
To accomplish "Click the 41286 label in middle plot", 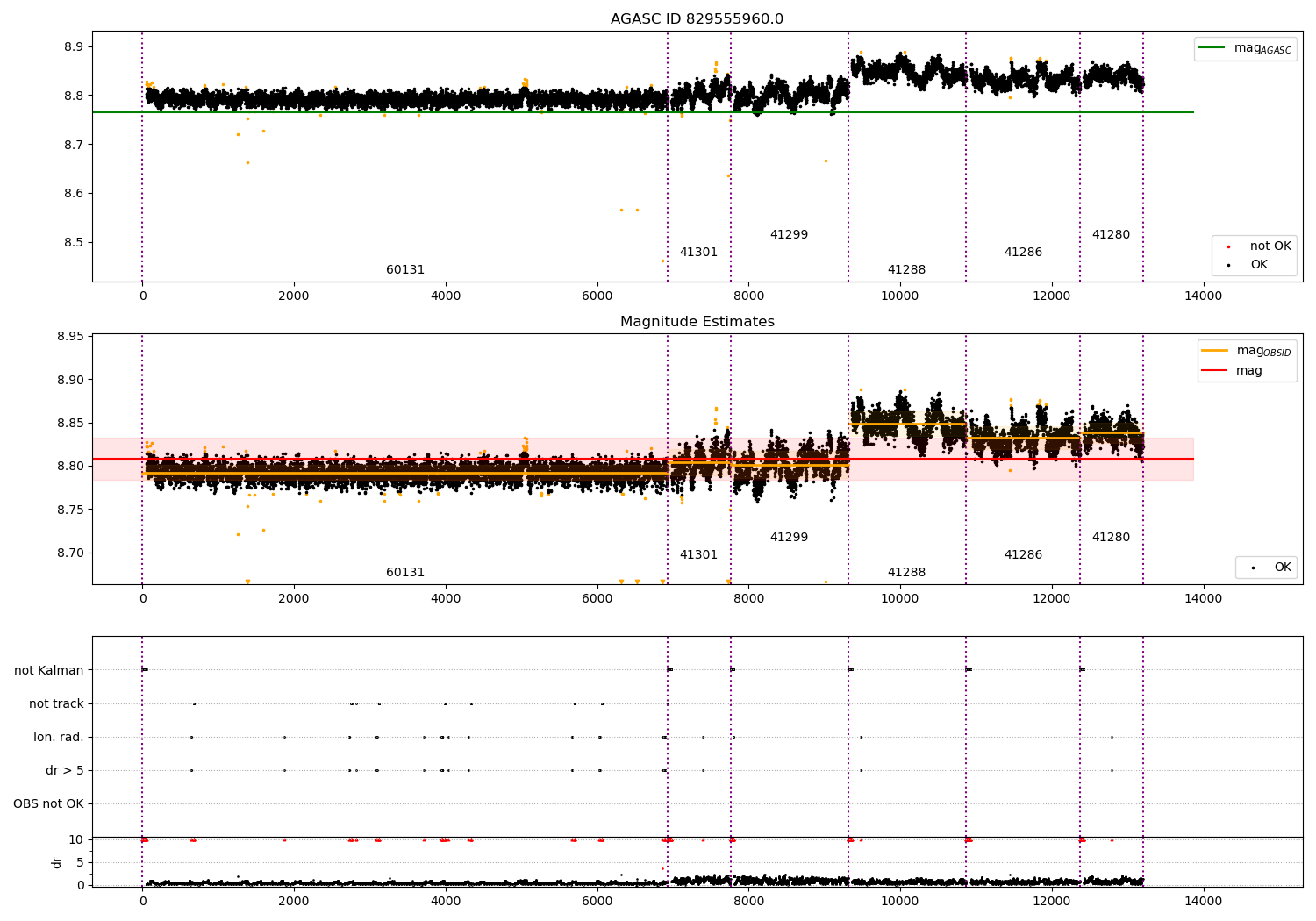I will click(x=1023, y=555).
